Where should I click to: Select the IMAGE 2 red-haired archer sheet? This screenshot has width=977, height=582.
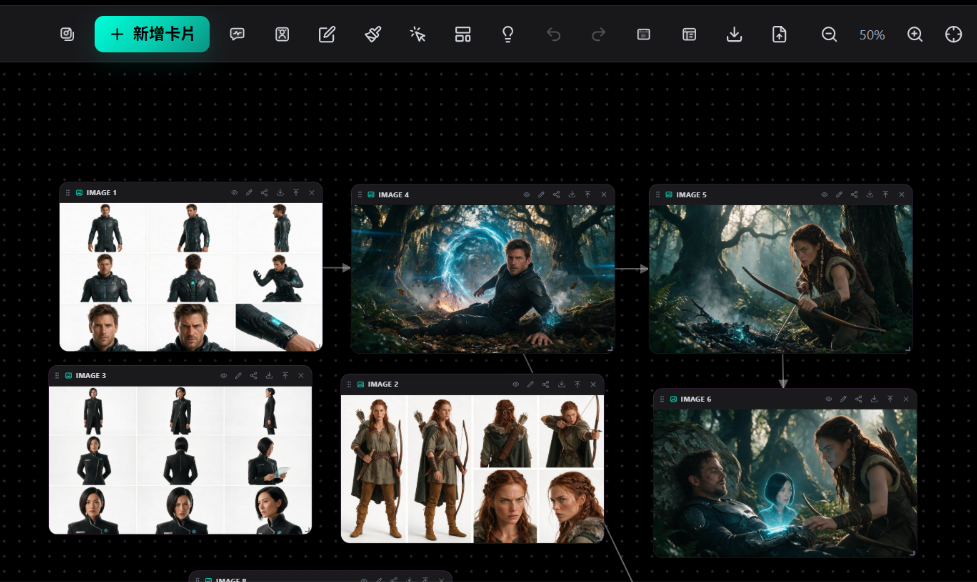pos(472,469)
